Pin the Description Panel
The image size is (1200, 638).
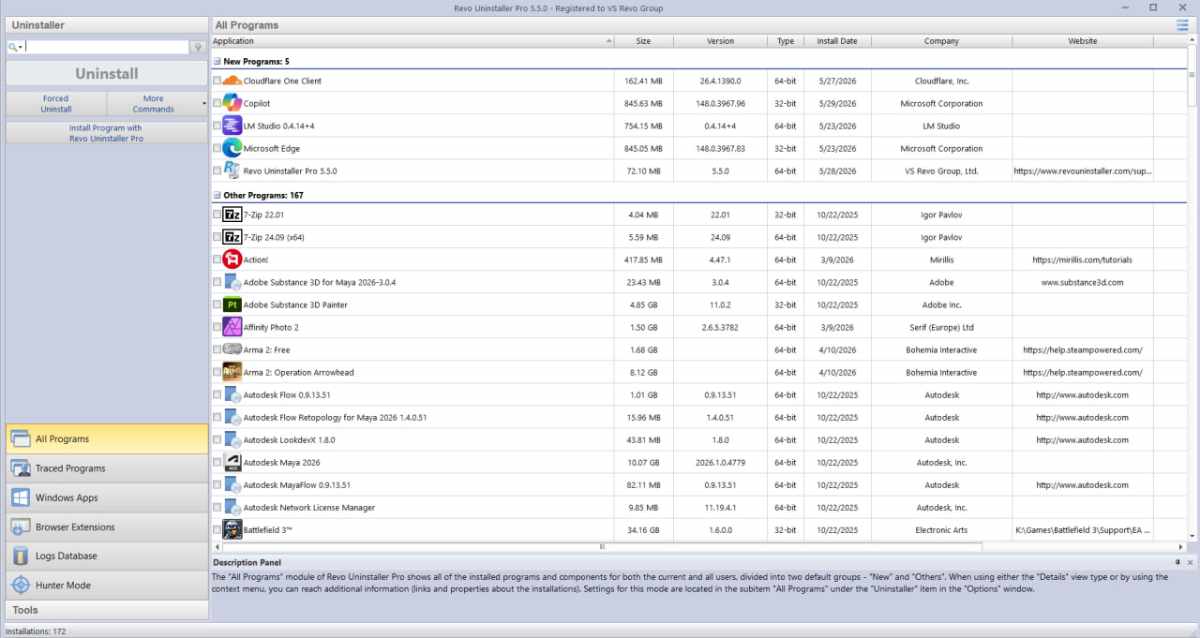pos(1176,563)
